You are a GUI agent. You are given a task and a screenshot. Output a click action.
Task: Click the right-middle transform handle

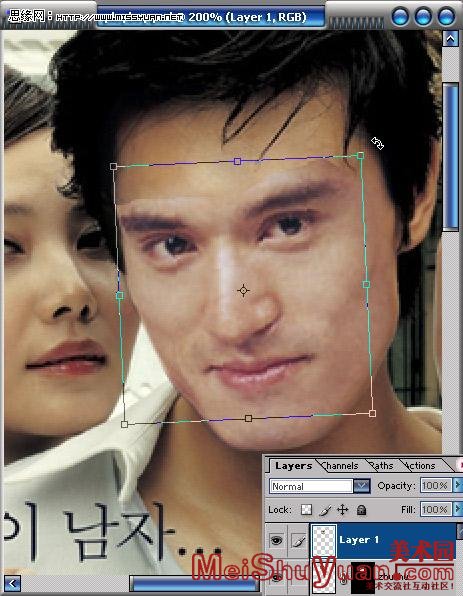coord(366,284)
